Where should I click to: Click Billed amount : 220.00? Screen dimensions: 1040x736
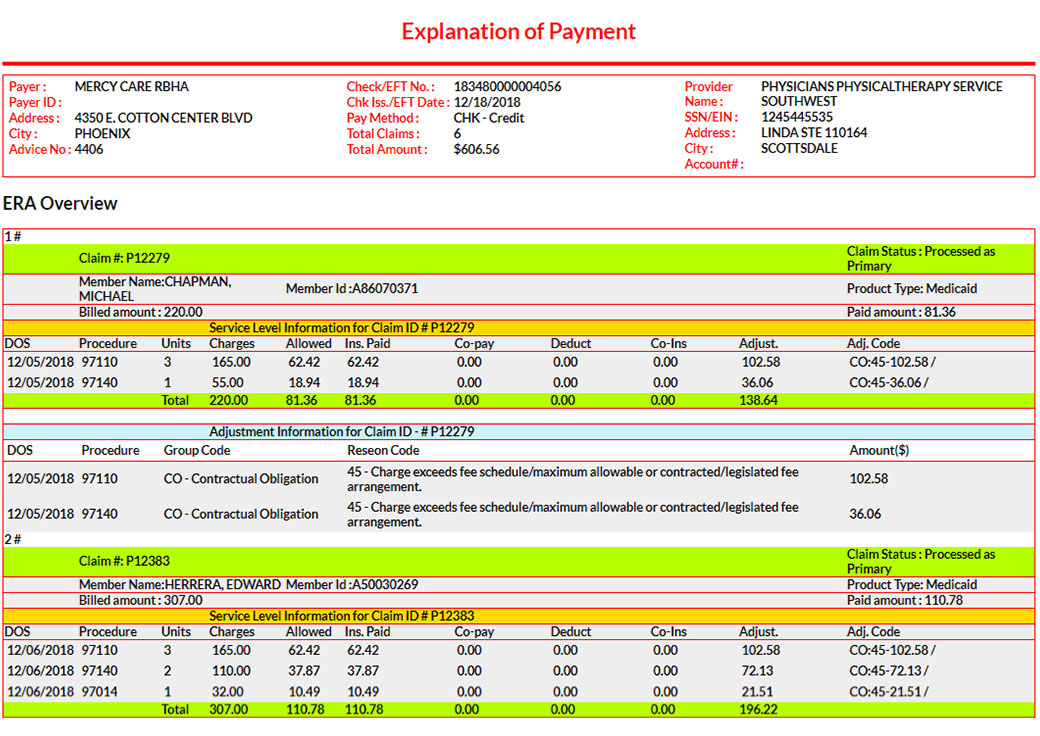[x=141, y=312]
